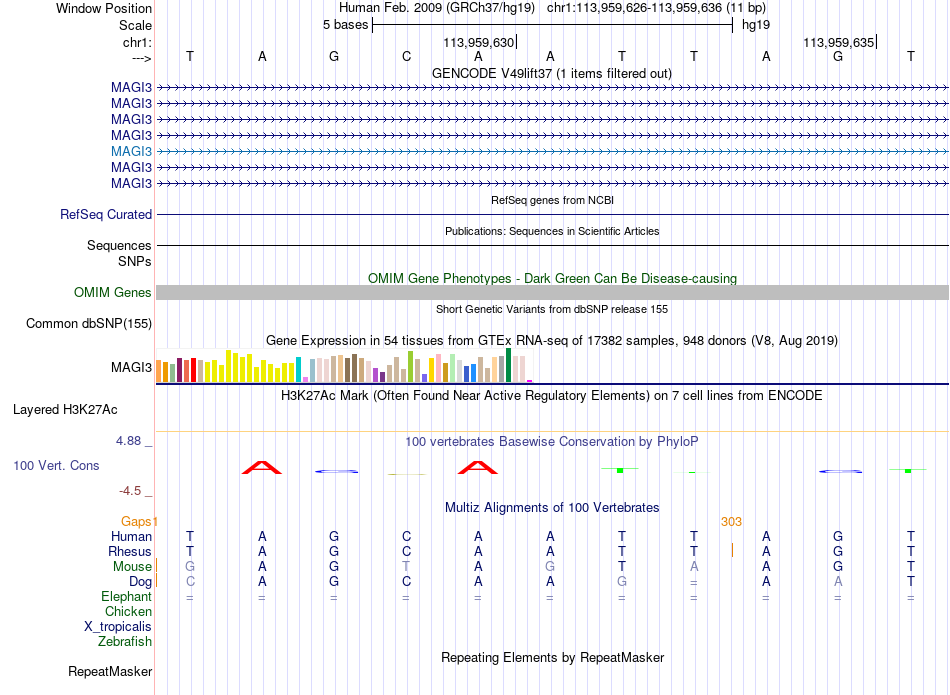950x695 pixels.
Task: Select the X_tropicalis species row label
Action: pos(118,627)
